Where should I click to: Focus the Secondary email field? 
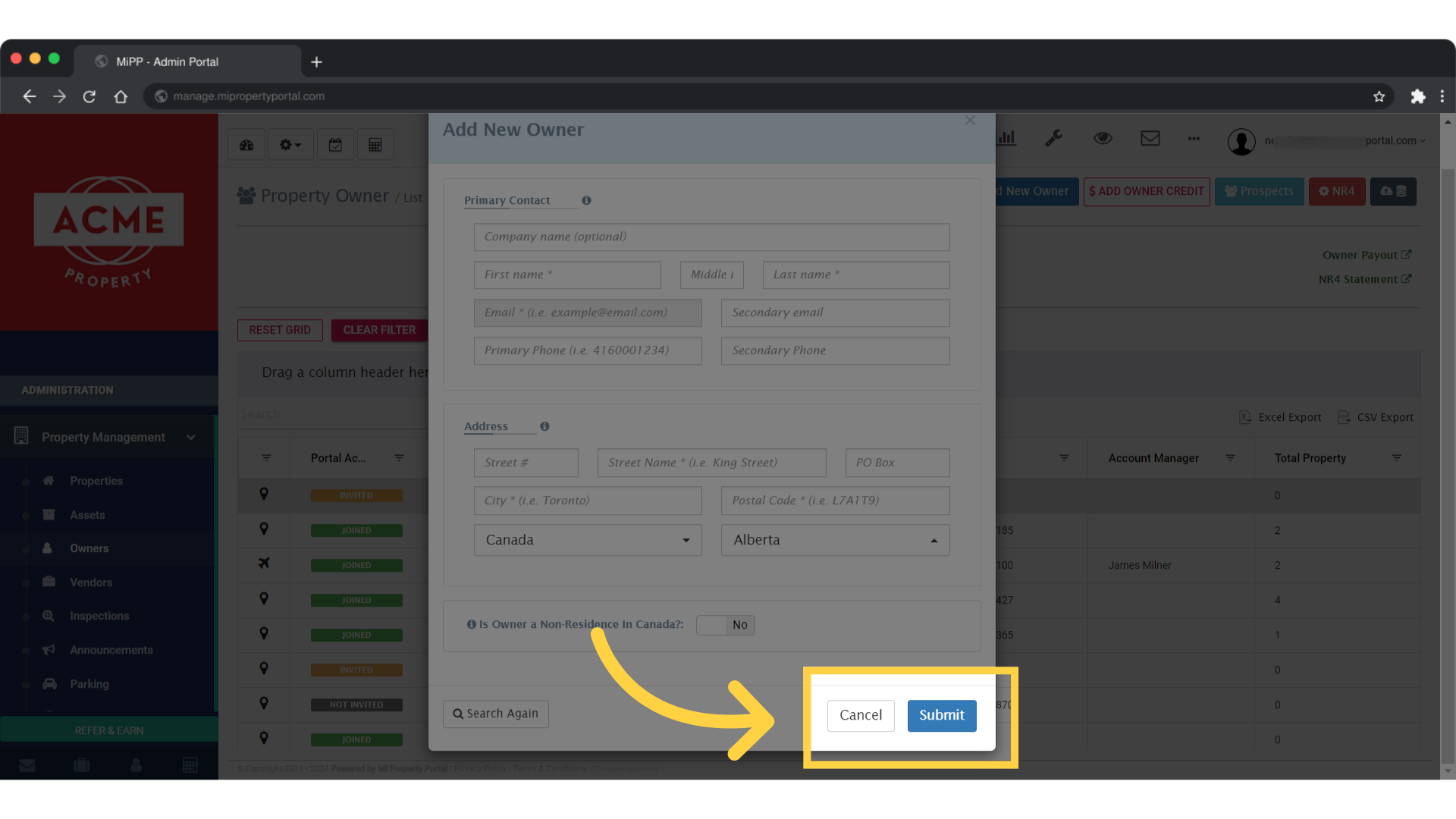click(835, 312)
